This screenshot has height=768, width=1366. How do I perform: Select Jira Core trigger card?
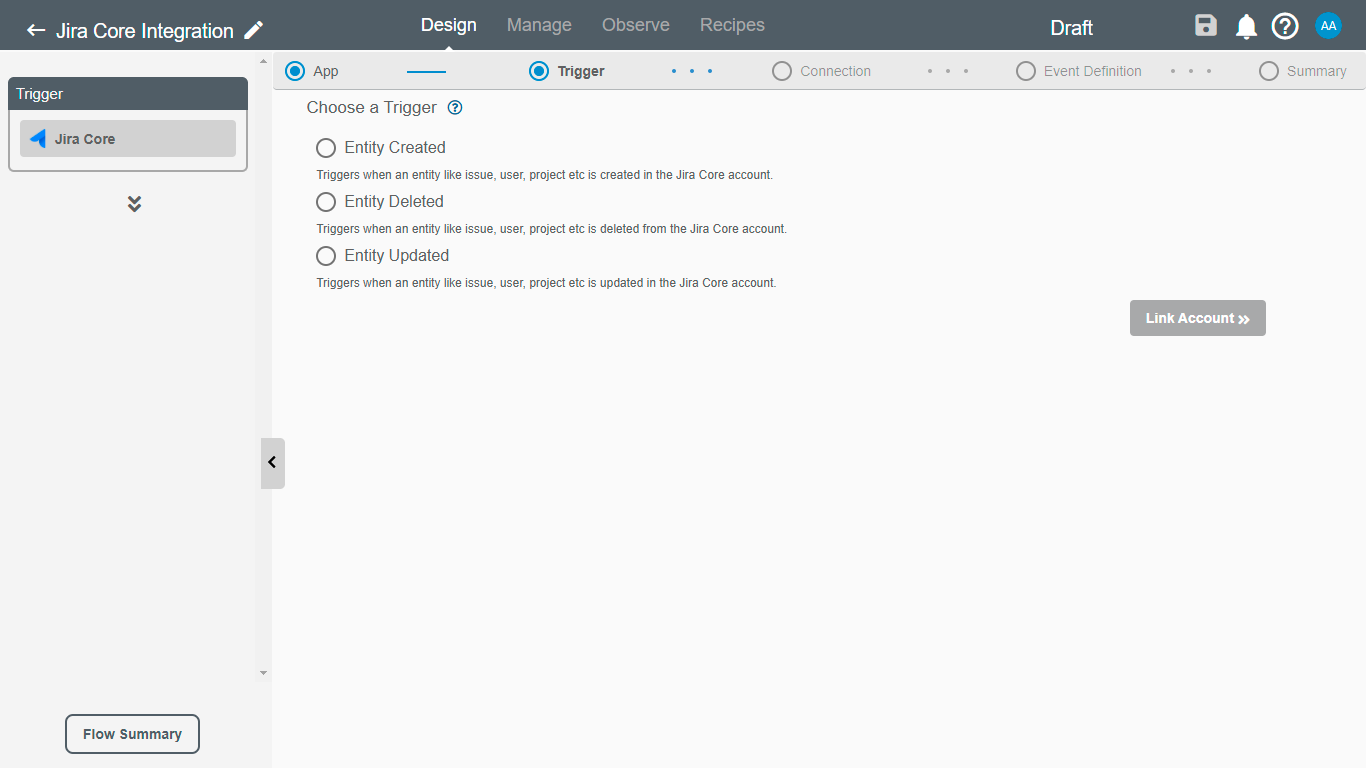[x=128, y=139]
